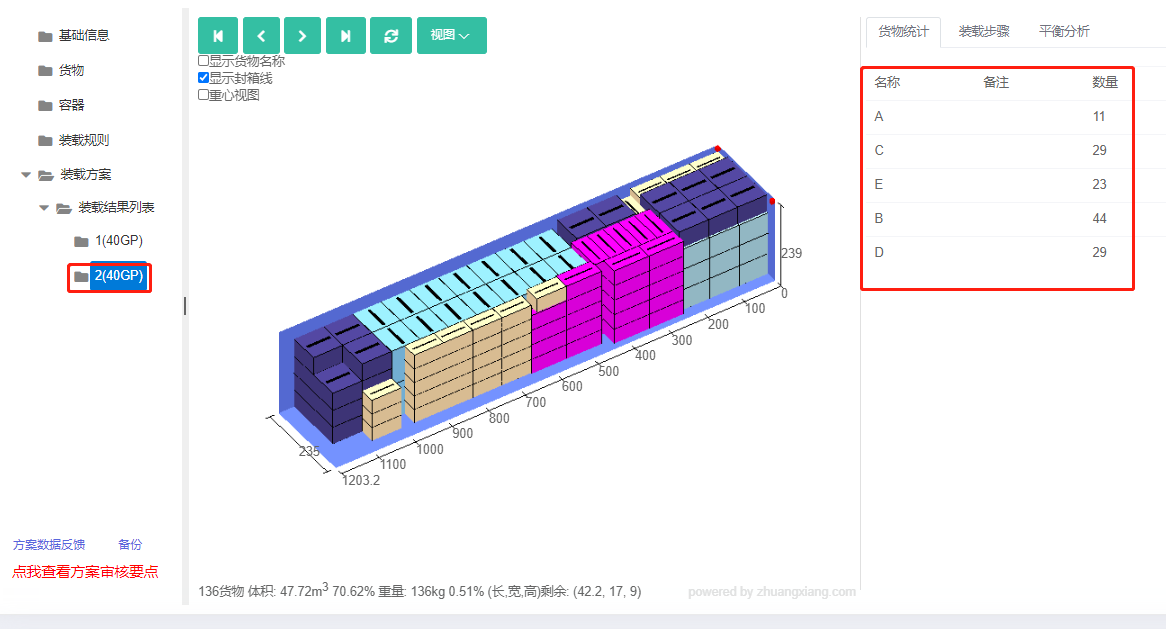Image resolution: width=1166 pixels, height=629 pixels.
Task: Go to the previous loading step
Action: pyautogui.click(x=261, y=36)
